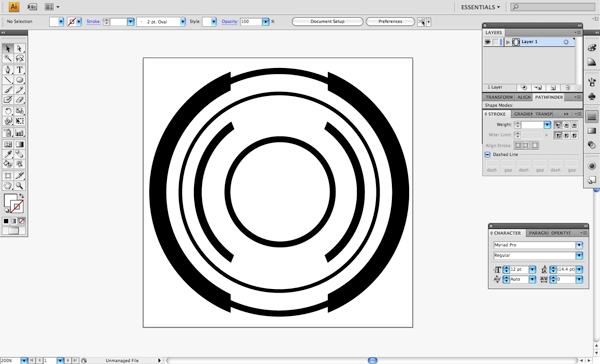Choose the miter join stroke option
Viewport: 600px width, 364px height.
pos(558,135)
